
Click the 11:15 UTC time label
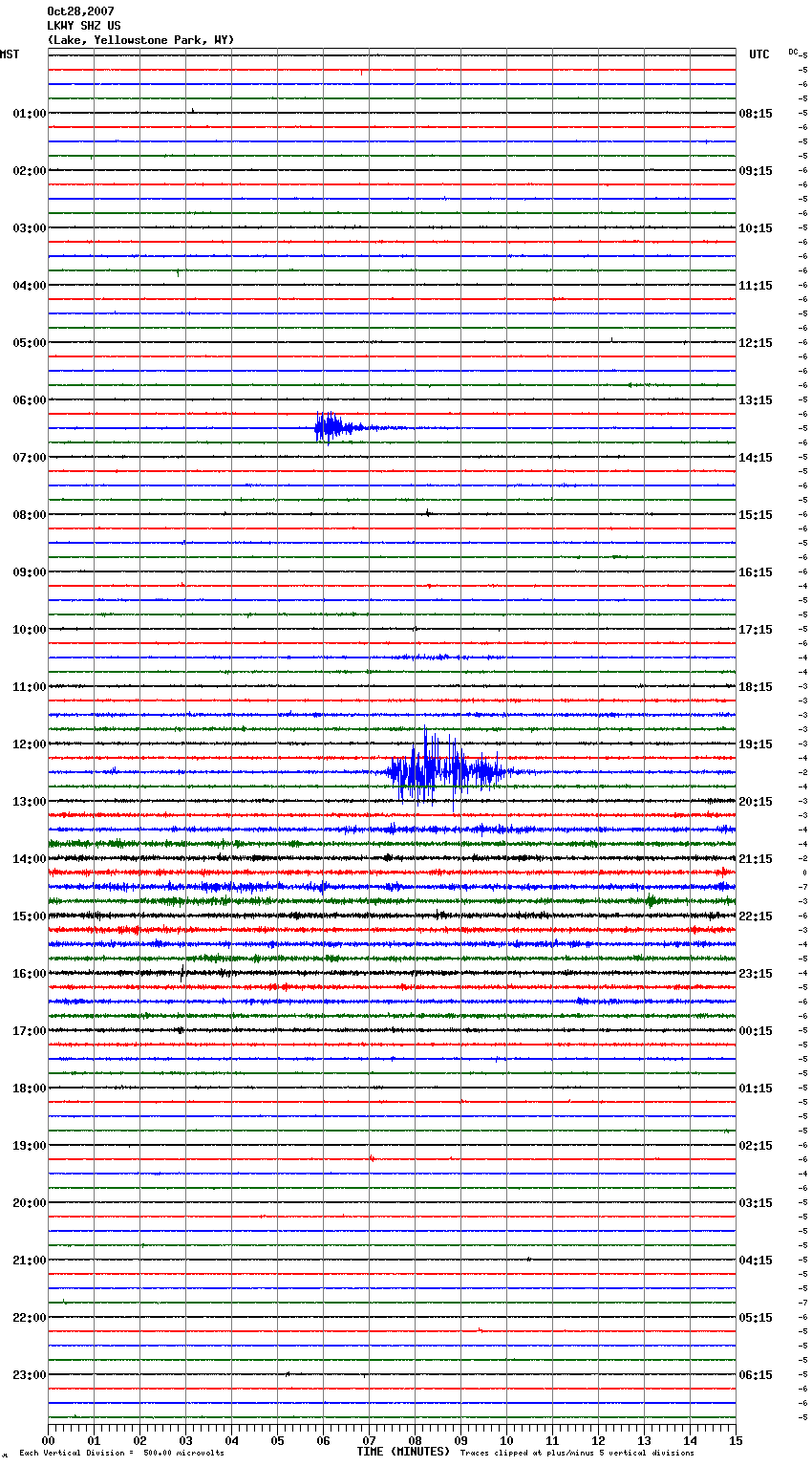(756, 286)
